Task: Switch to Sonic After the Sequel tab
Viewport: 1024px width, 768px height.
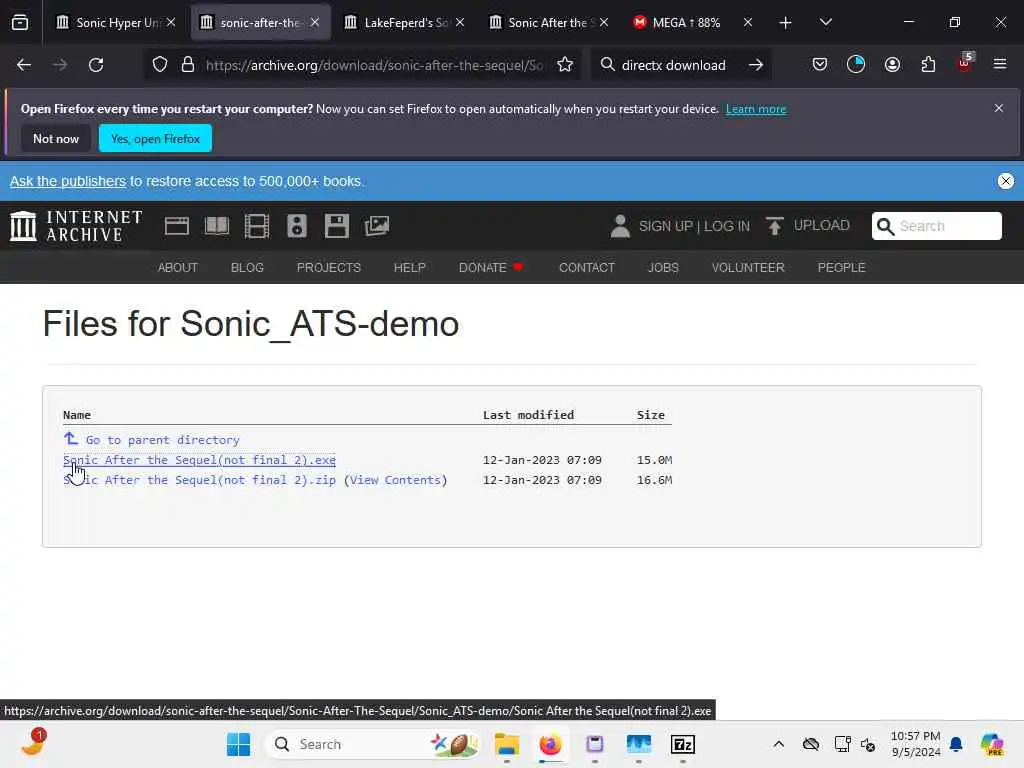Action: [x=549, y=23]
